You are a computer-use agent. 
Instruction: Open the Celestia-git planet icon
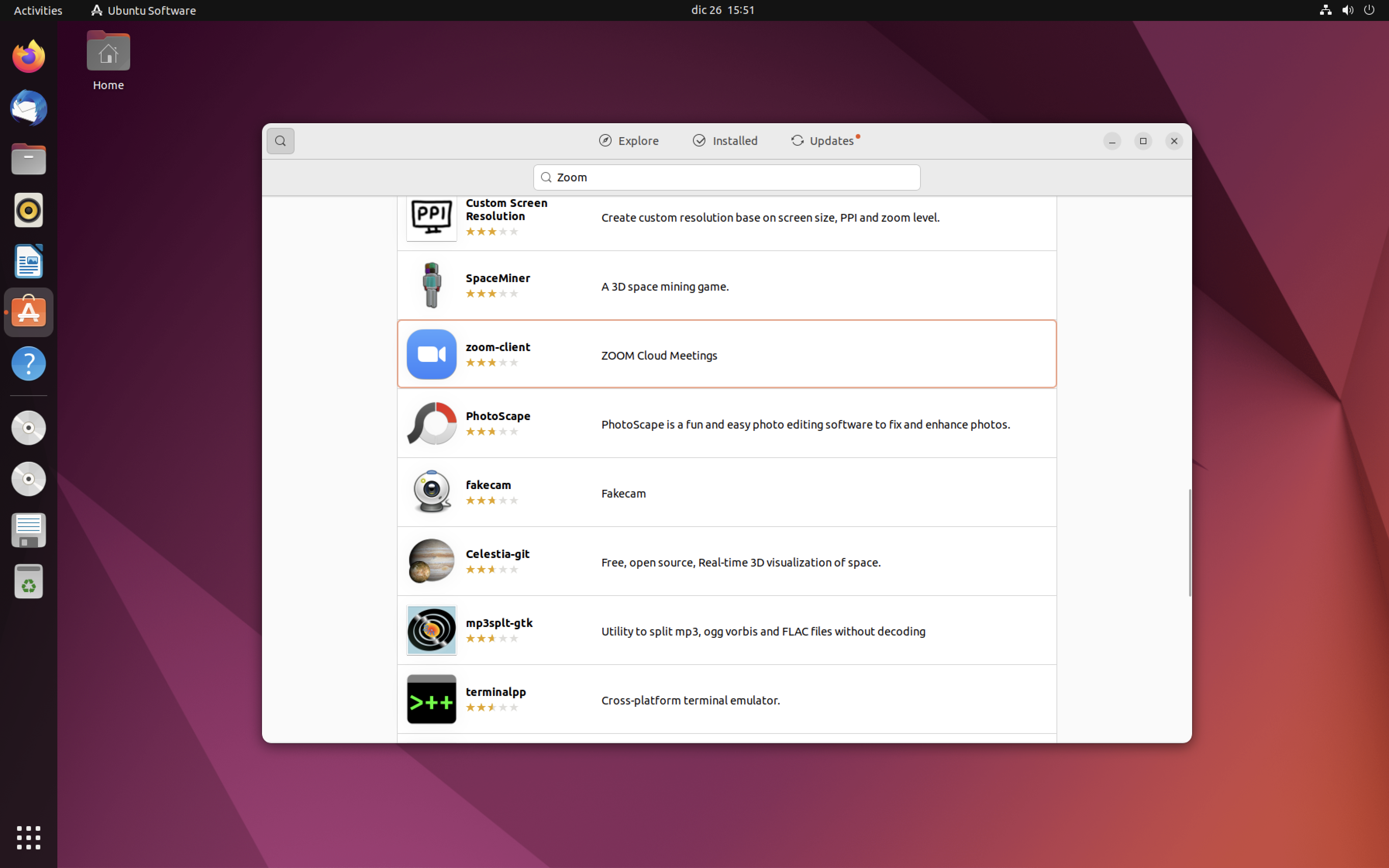click(x=431, y=561)
